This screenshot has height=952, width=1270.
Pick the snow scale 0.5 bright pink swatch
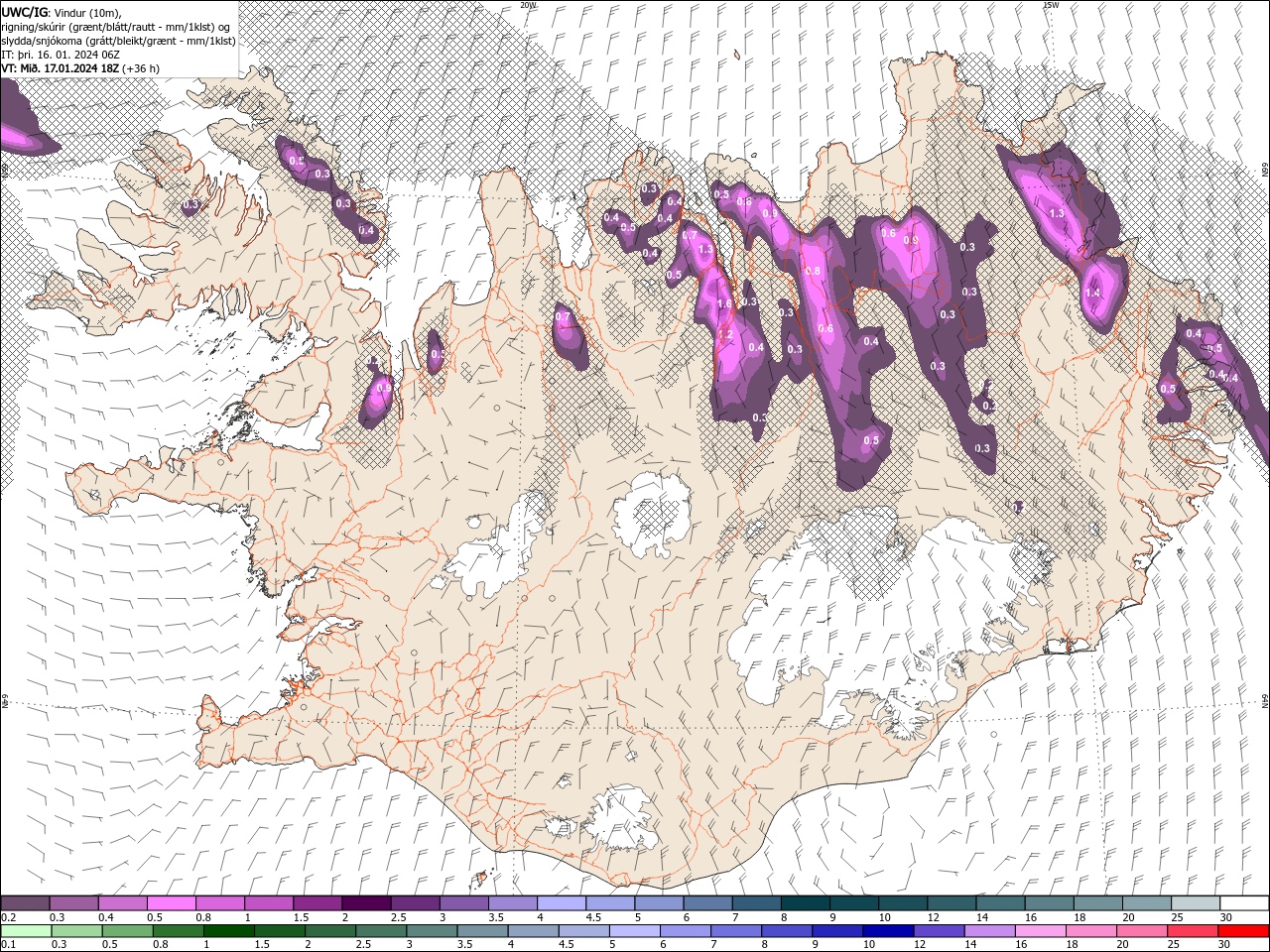(x=171, y=903)
